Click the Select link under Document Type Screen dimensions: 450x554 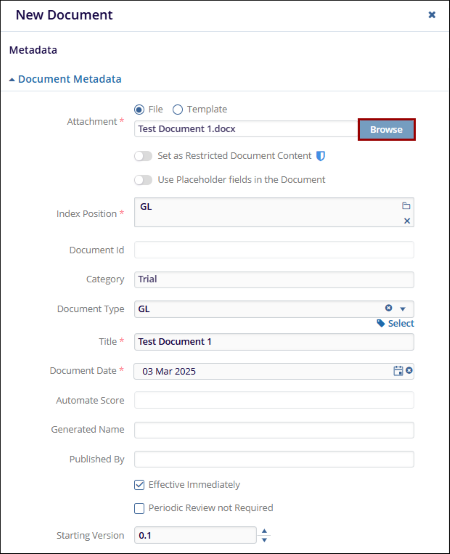pyautogui.click(x=401, y=323)
